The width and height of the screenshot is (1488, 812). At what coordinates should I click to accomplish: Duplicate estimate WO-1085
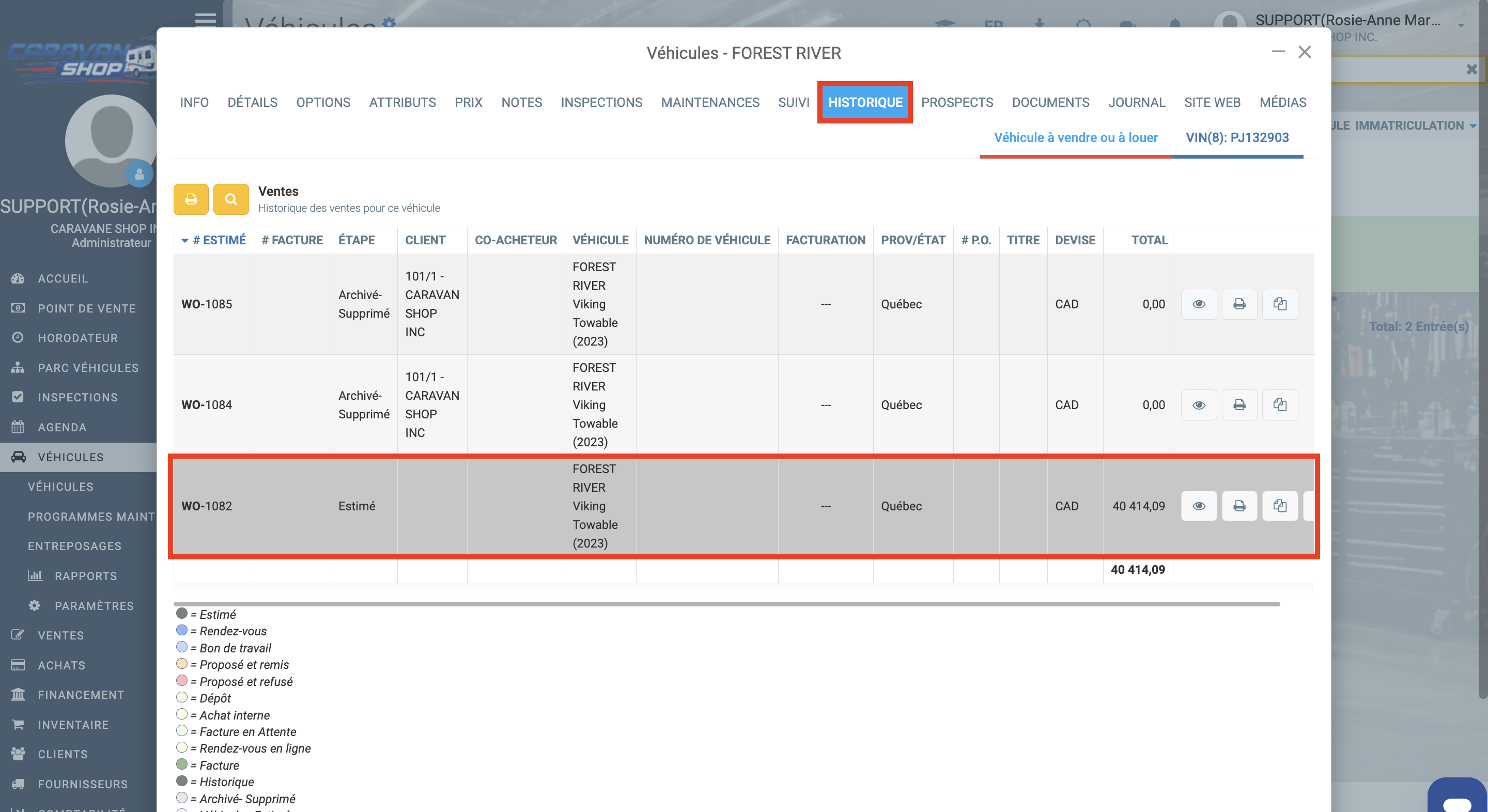click(1280, 304)
